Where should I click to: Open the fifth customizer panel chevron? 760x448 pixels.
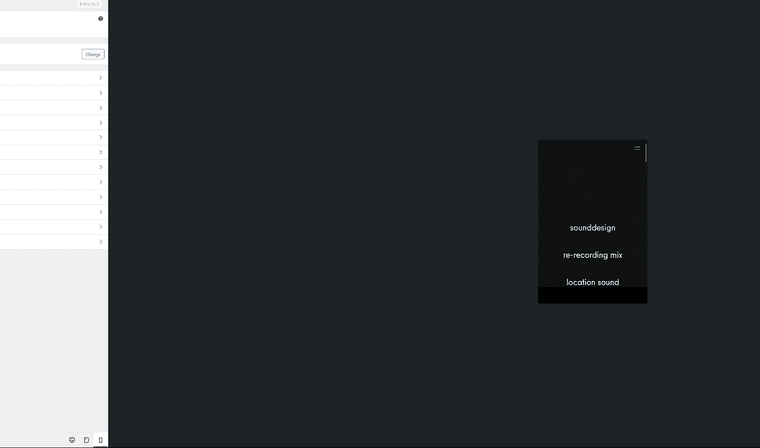[100, 138]
